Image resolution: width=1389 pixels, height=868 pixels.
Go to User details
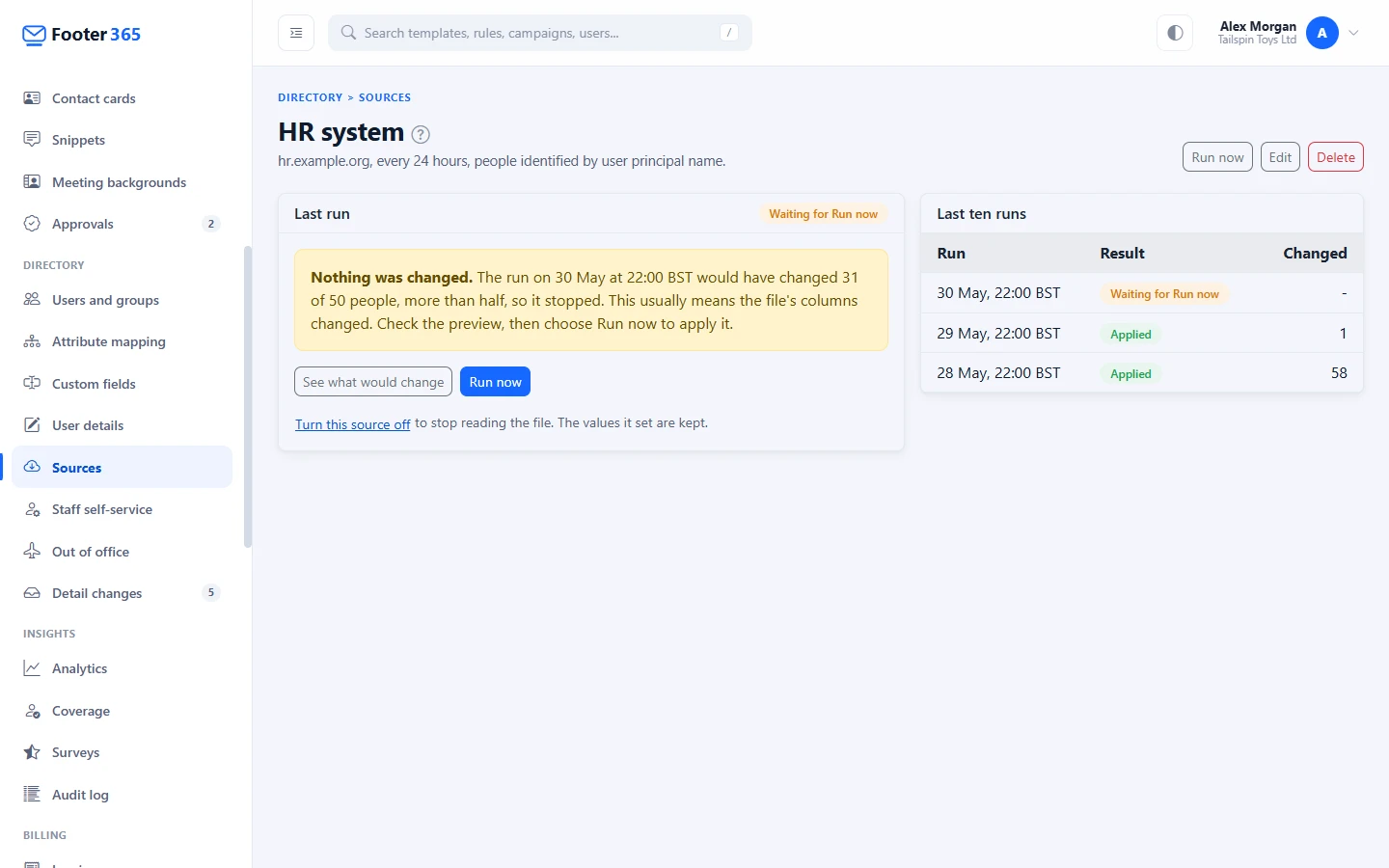coord(122,425)
